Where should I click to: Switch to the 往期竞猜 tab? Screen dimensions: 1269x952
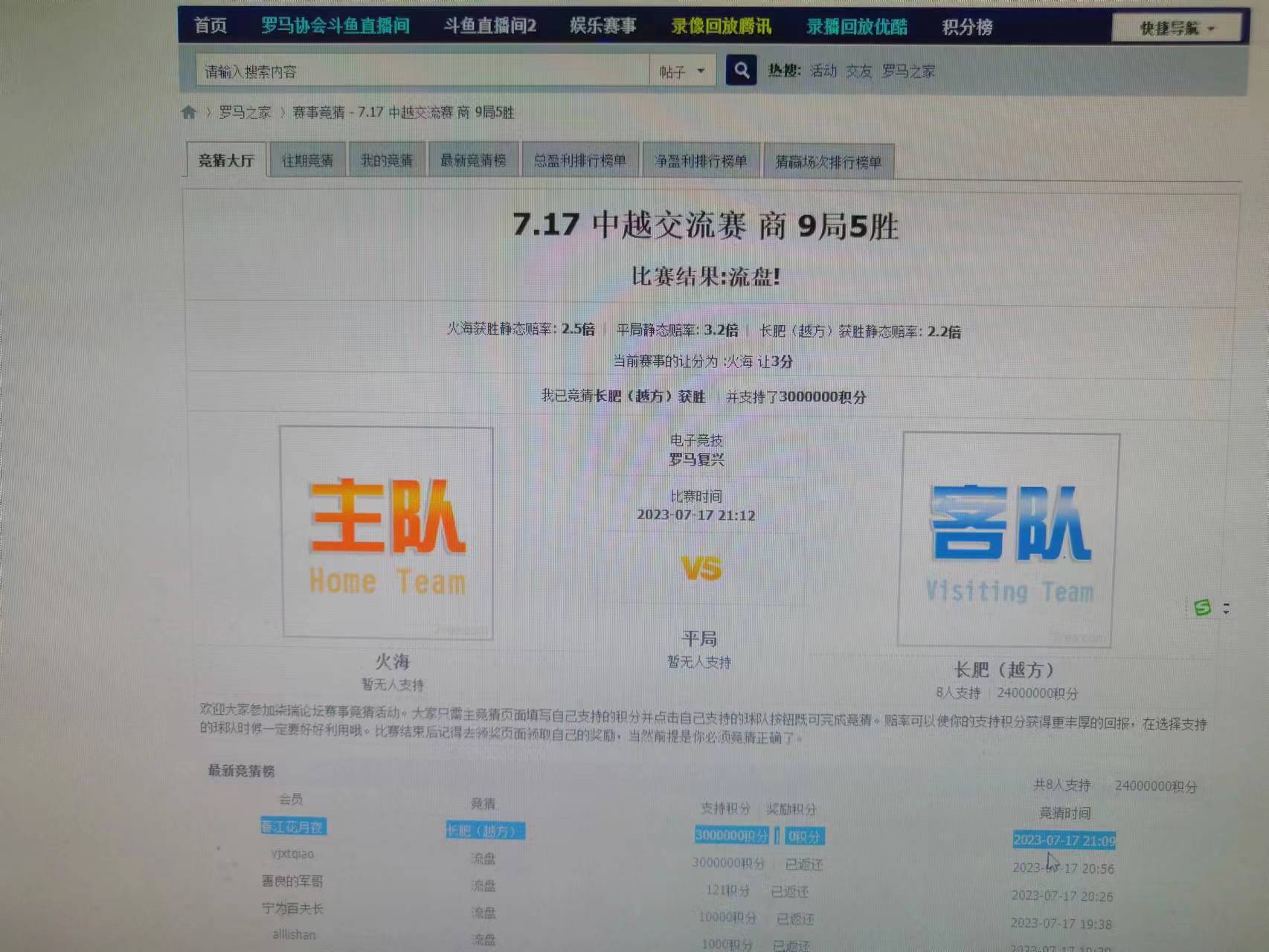[306, 160]
